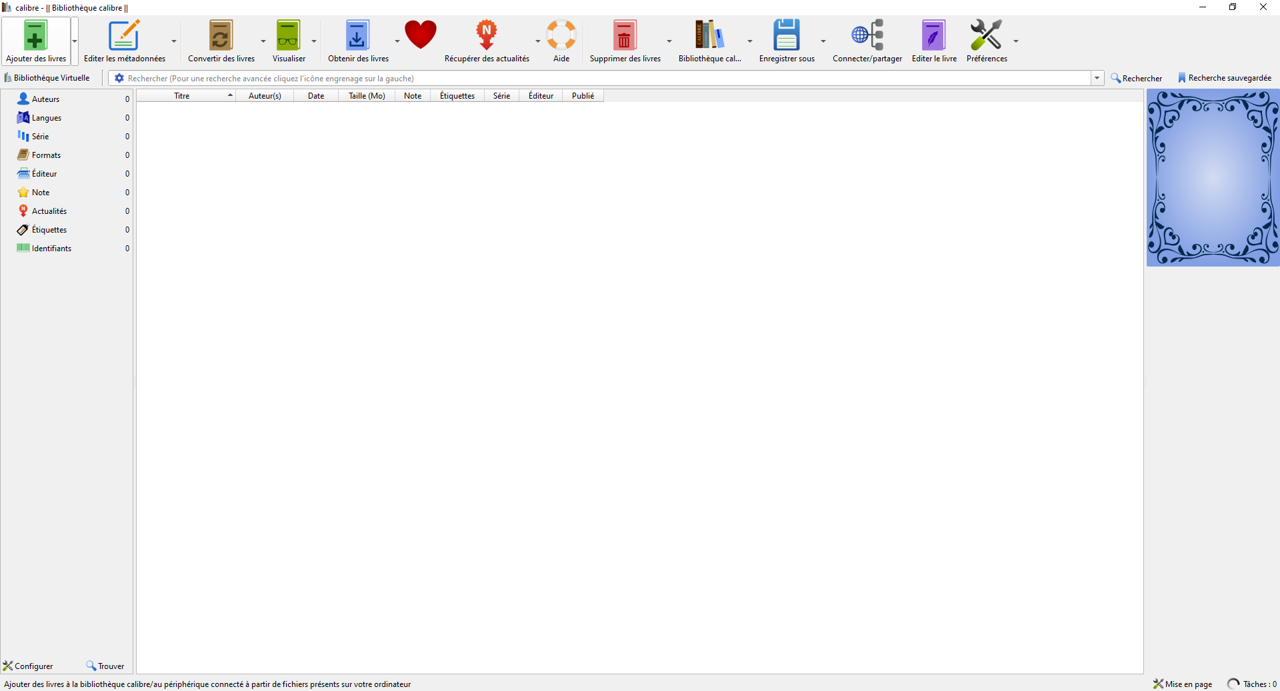Click inside the Rechercher search field
Screen dimensions: 1280x691
600,78
